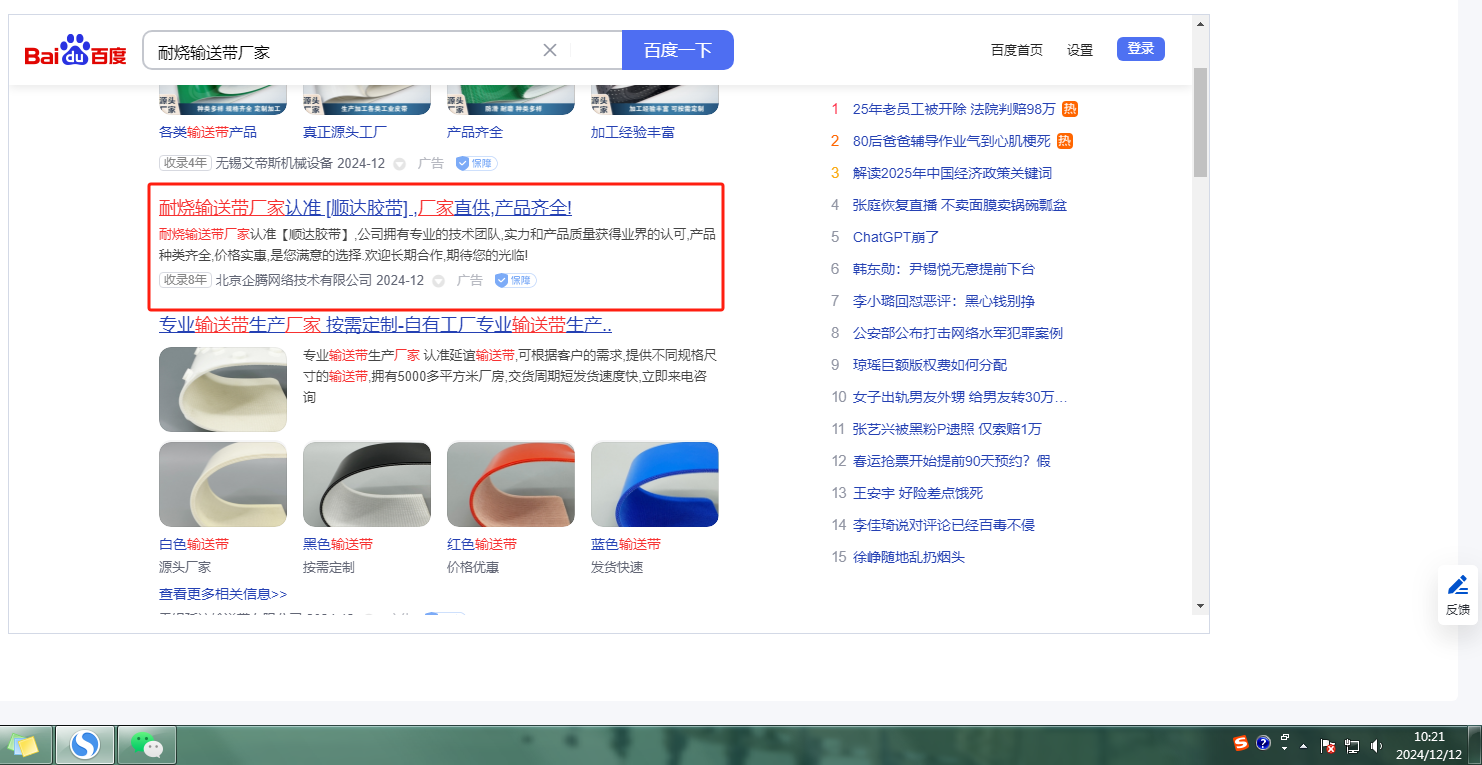Open the sticky notes icon on the taskbar
The image size is (1482, 765).
click(x=24, y=745)
